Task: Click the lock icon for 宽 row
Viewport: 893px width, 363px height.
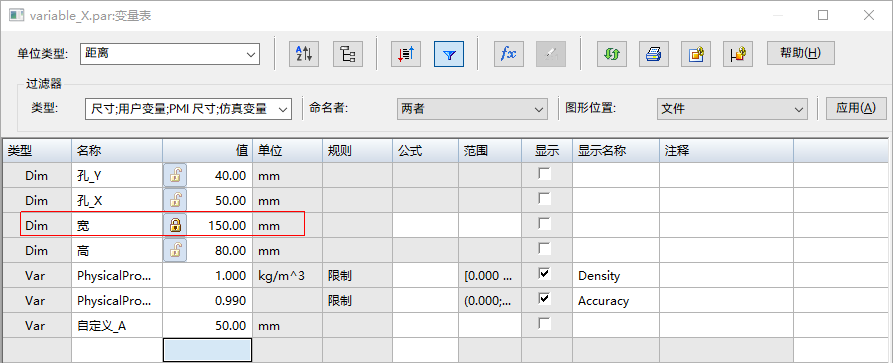Action: coord(175,226)
